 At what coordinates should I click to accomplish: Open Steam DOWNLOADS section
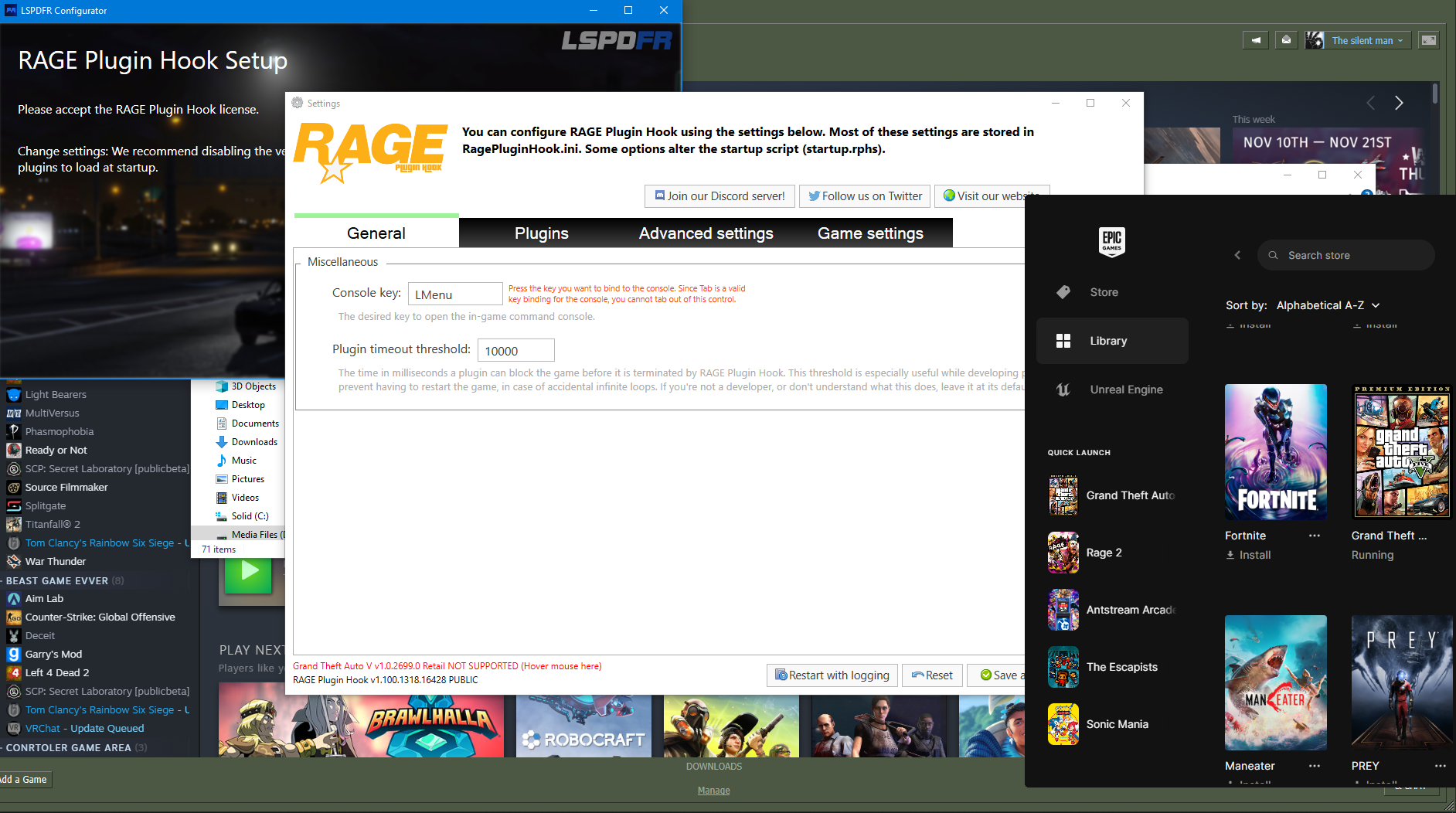click(714, 767)
